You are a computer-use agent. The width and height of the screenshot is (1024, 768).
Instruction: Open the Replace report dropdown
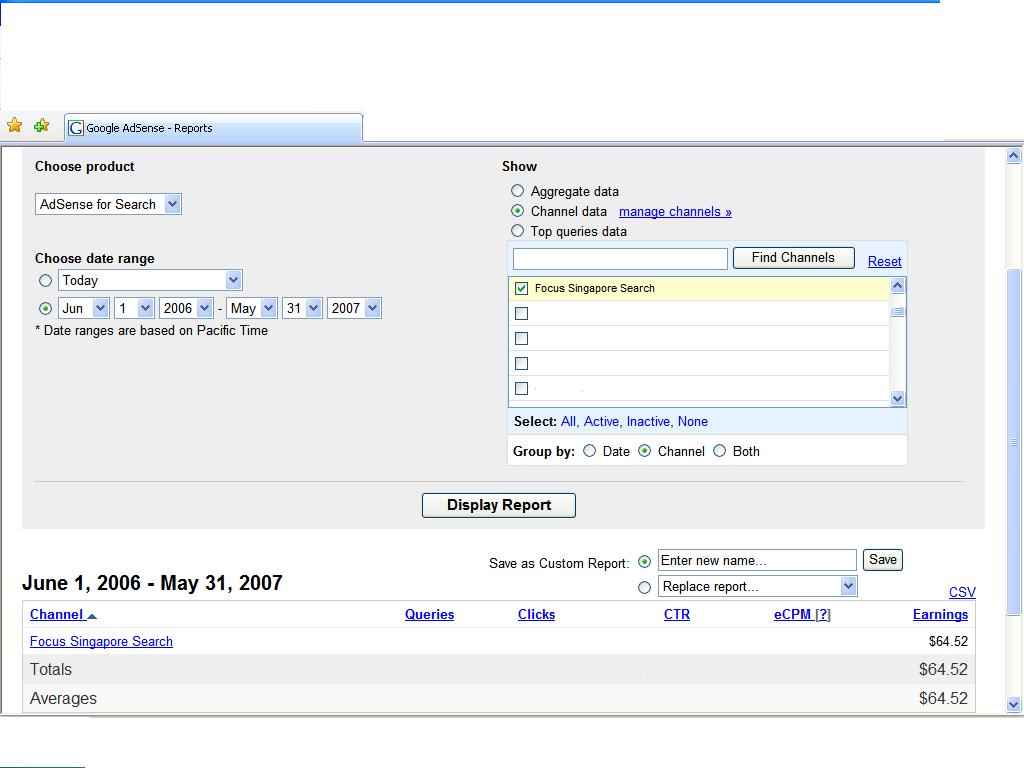coord(758,586)
